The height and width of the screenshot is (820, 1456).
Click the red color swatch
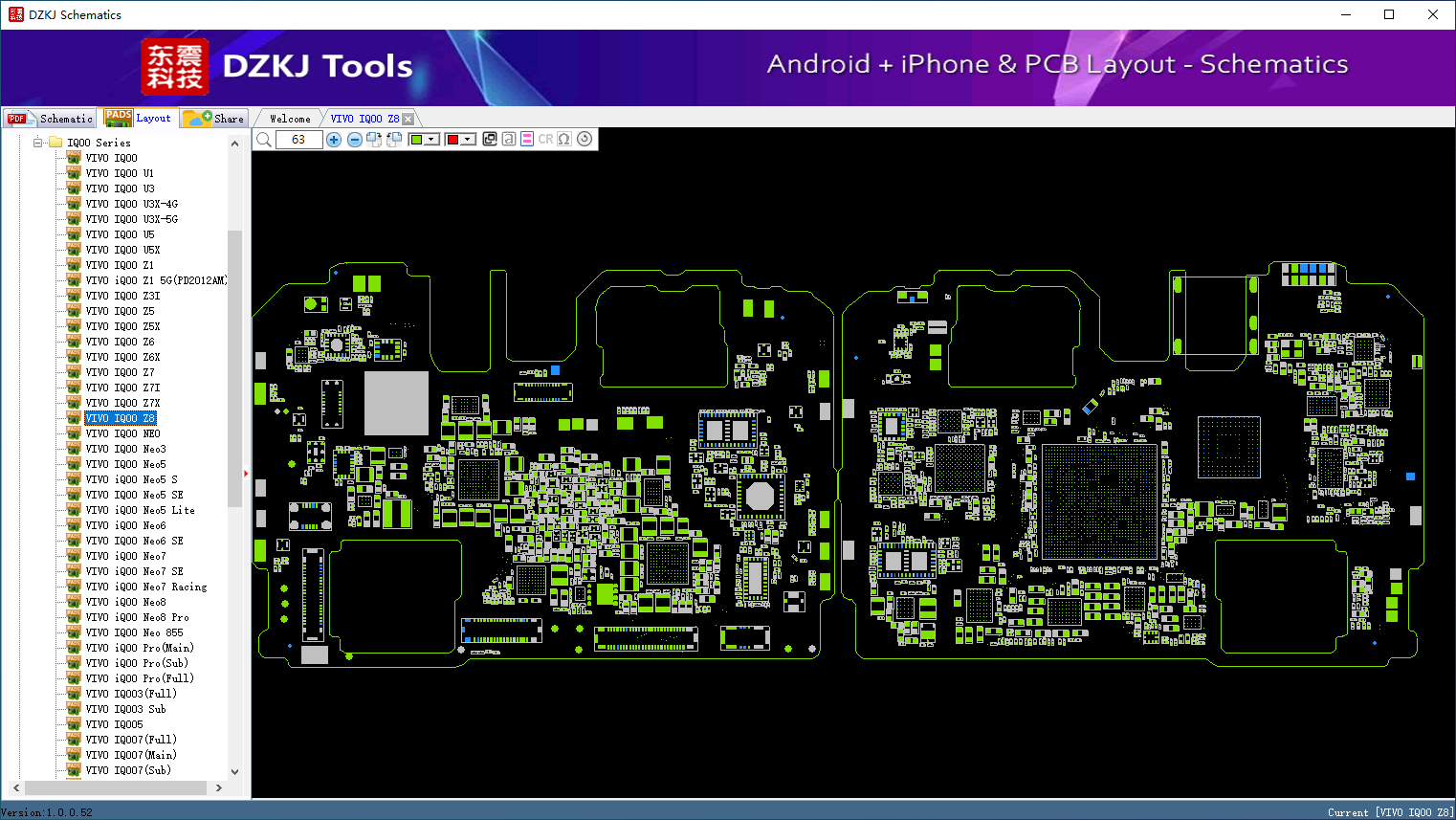[452, 140]
